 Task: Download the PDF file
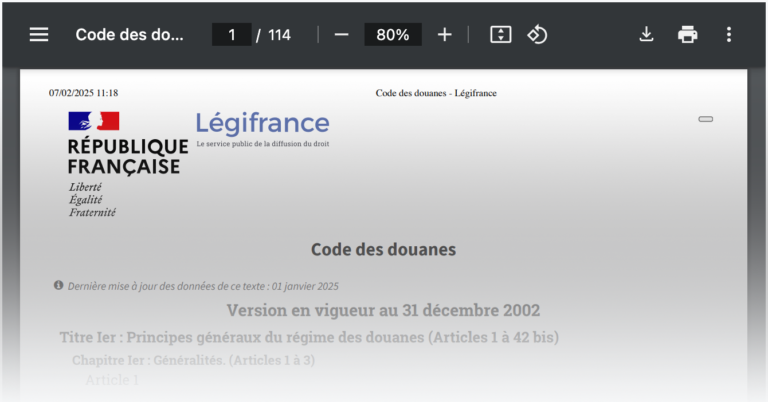click(646, 34)
